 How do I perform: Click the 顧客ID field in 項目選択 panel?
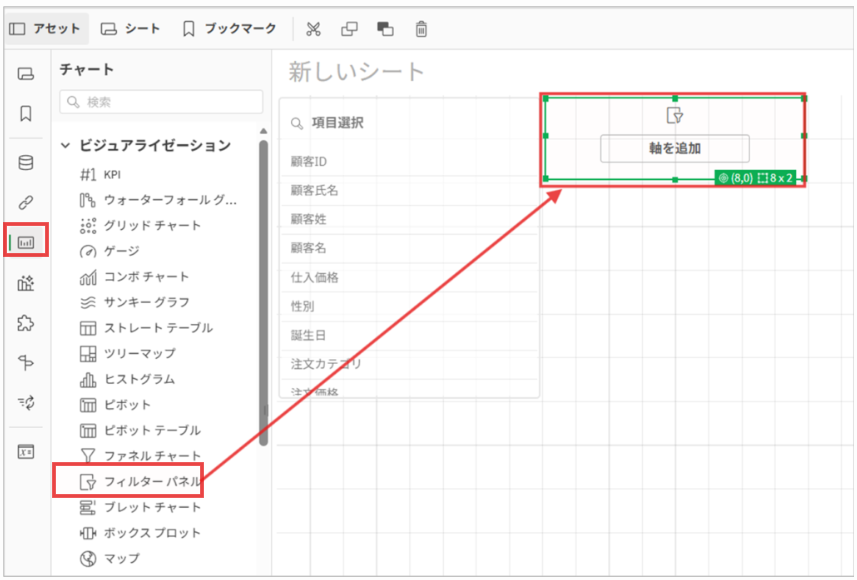click(x=310, y=162)
